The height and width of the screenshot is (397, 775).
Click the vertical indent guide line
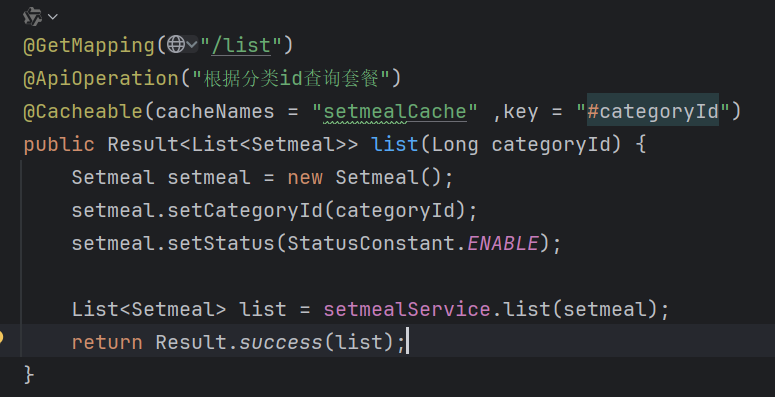coord(21,258)
